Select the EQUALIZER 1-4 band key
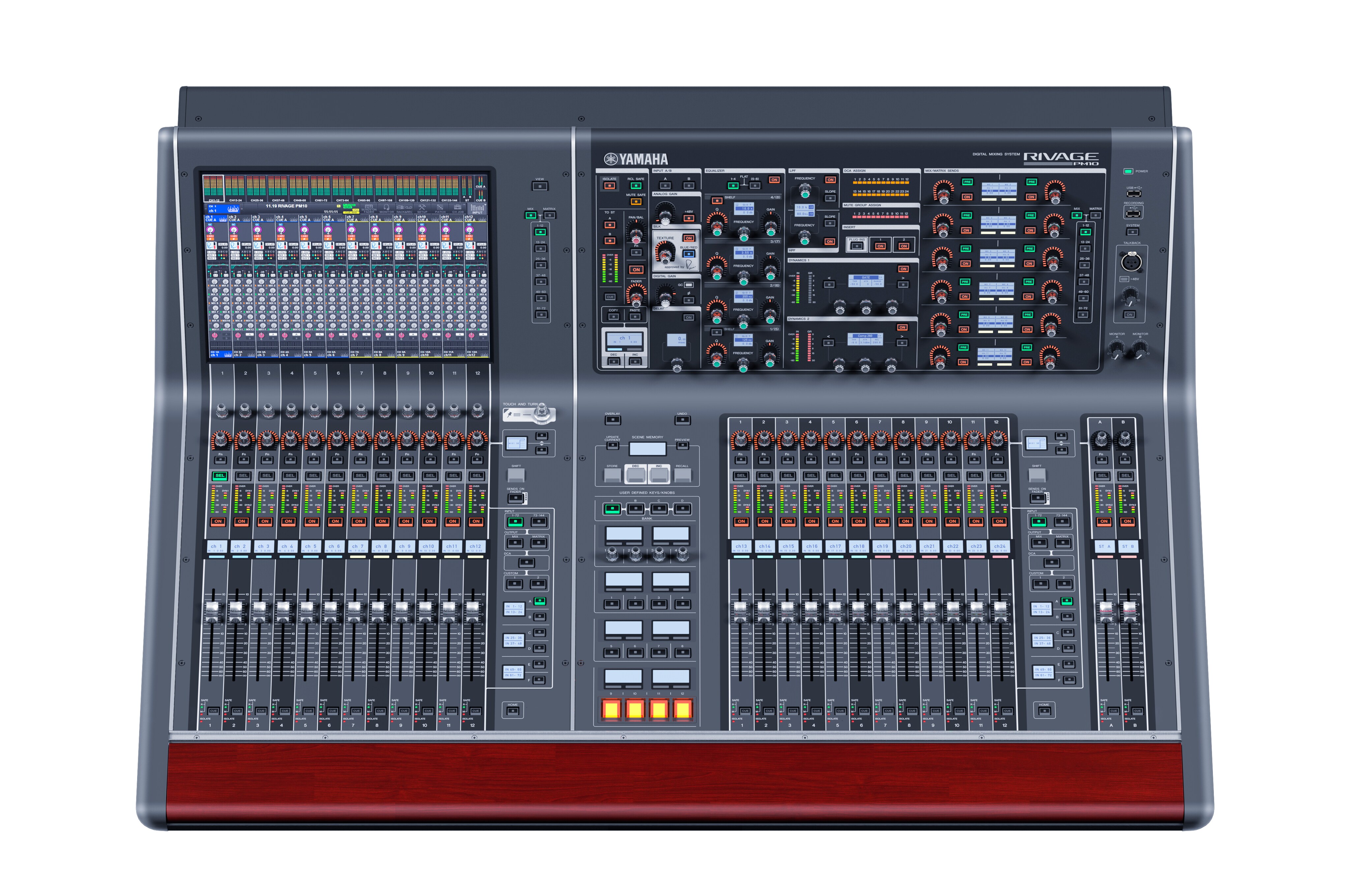Screen dimensions: 1350x896 pos(733,186)
